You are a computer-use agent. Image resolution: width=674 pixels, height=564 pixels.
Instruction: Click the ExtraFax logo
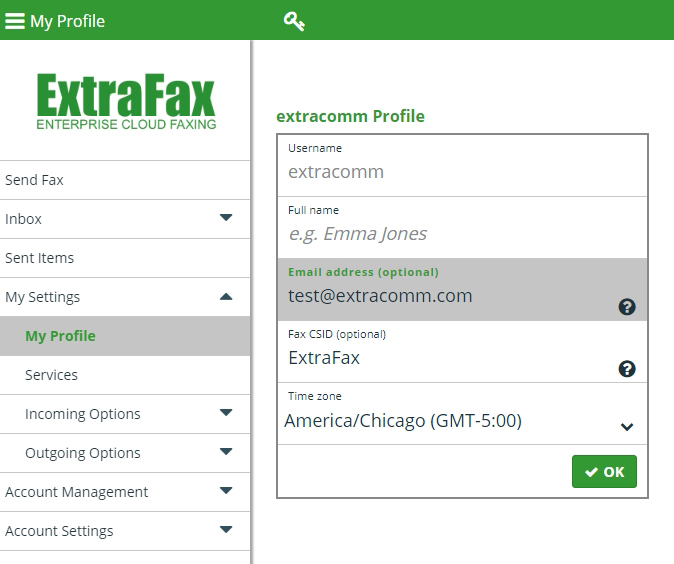pyautogui.click(x=126, y=101)
